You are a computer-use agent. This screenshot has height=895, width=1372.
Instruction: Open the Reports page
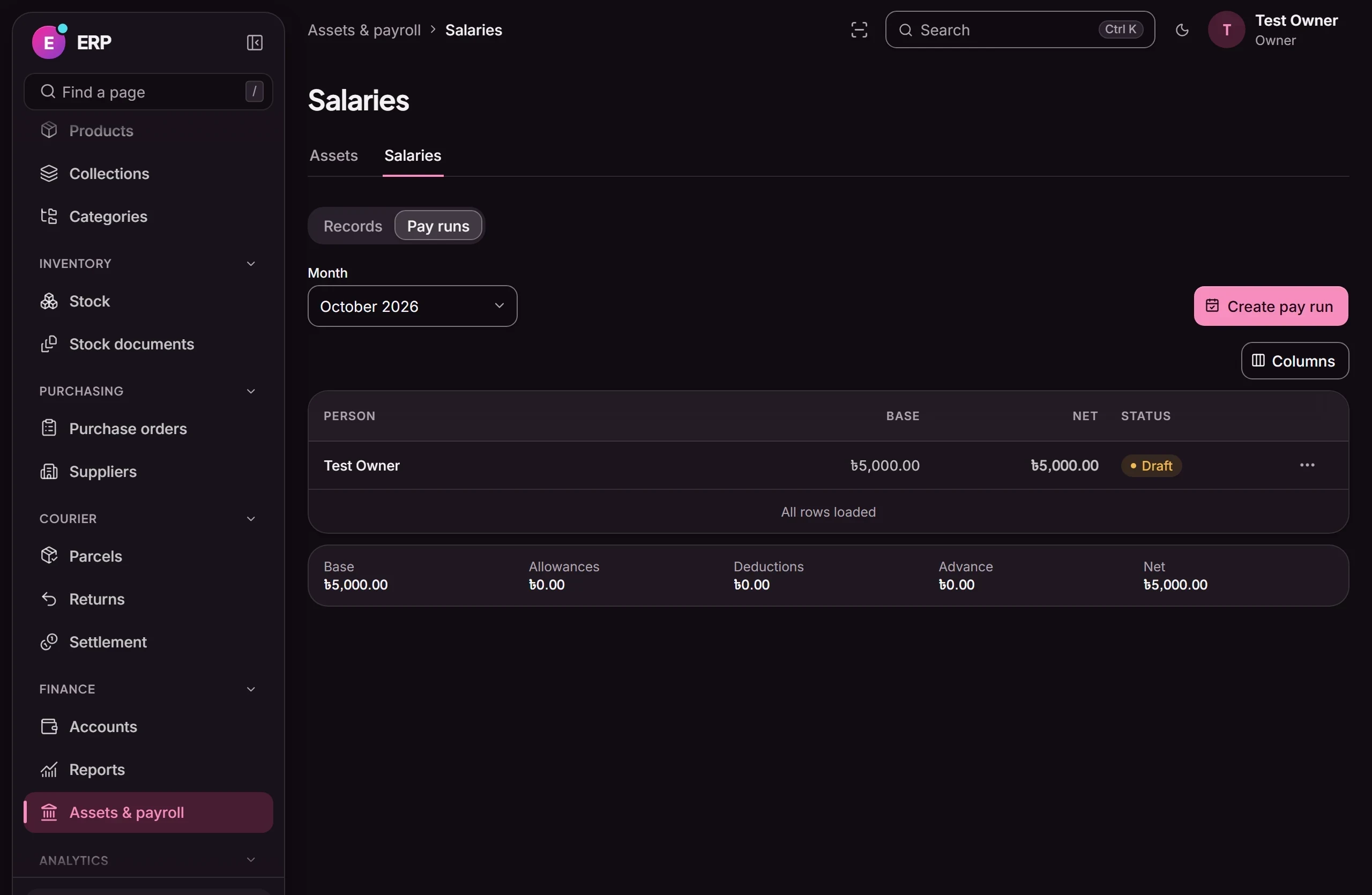point(148,770)
